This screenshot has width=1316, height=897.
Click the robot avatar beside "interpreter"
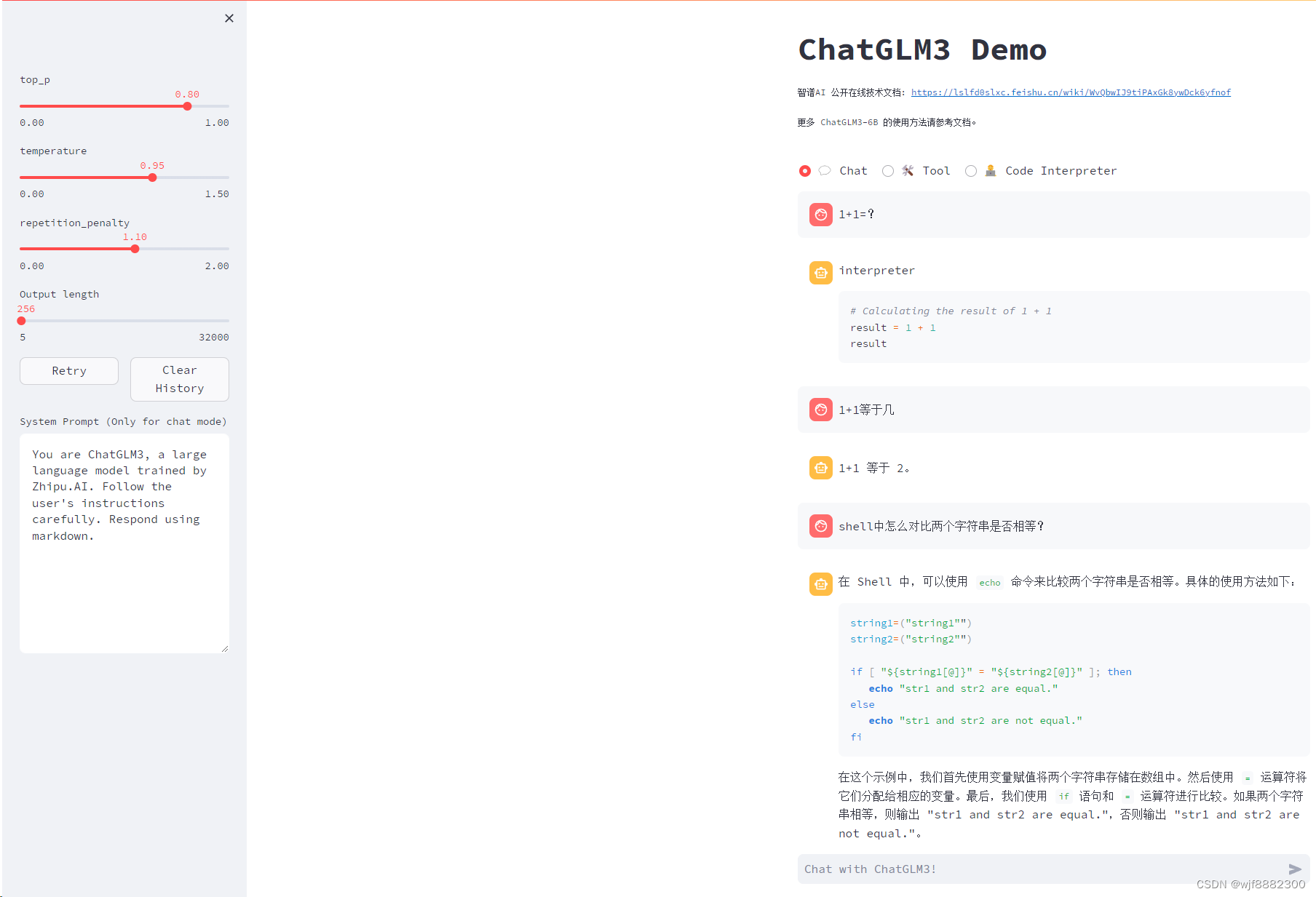click(x=821, y=273)
